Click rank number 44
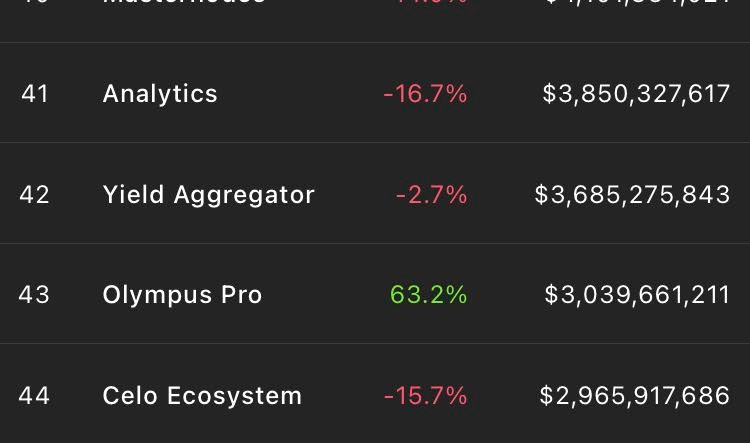750x443 pixels. coord(34,396)
